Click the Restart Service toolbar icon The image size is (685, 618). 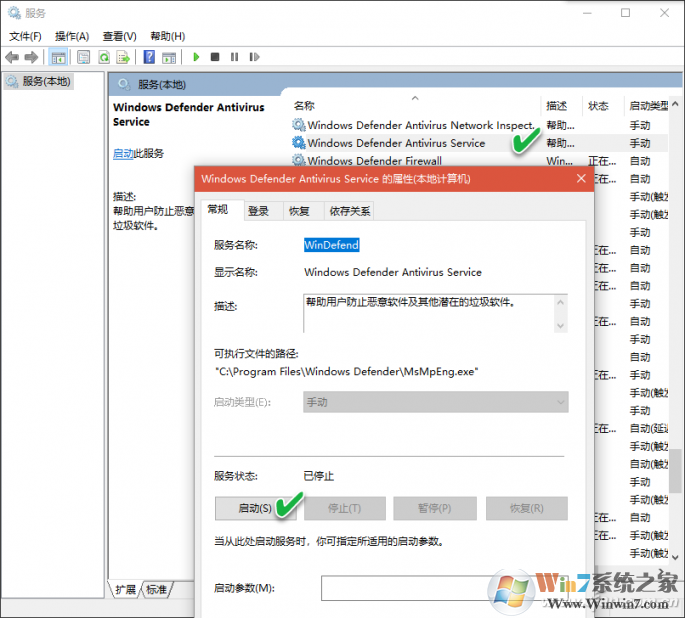[x=254, y=57]
